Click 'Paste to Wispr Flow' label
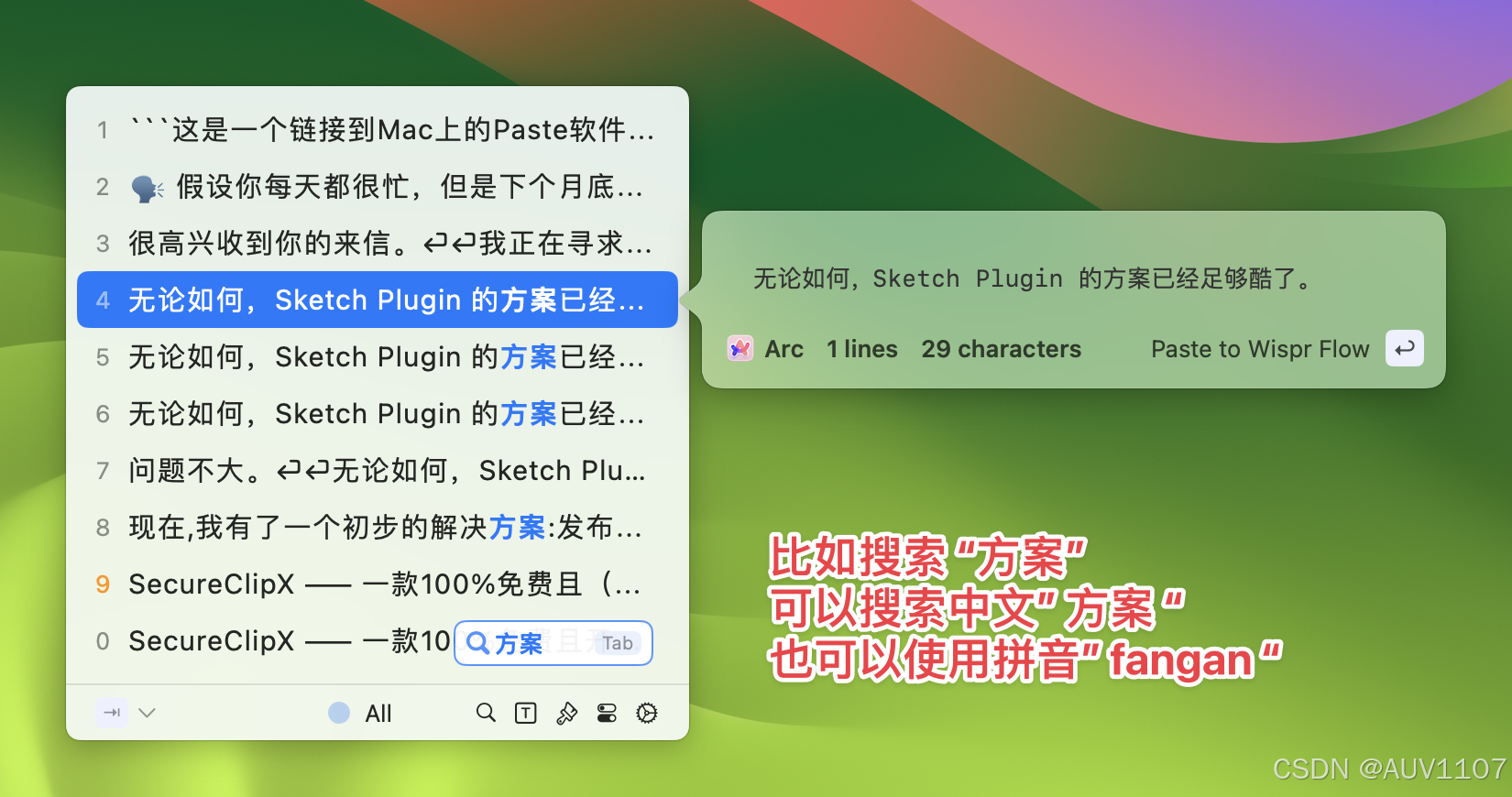Viewport: 1512px width, 797px height. point(1260,349)
